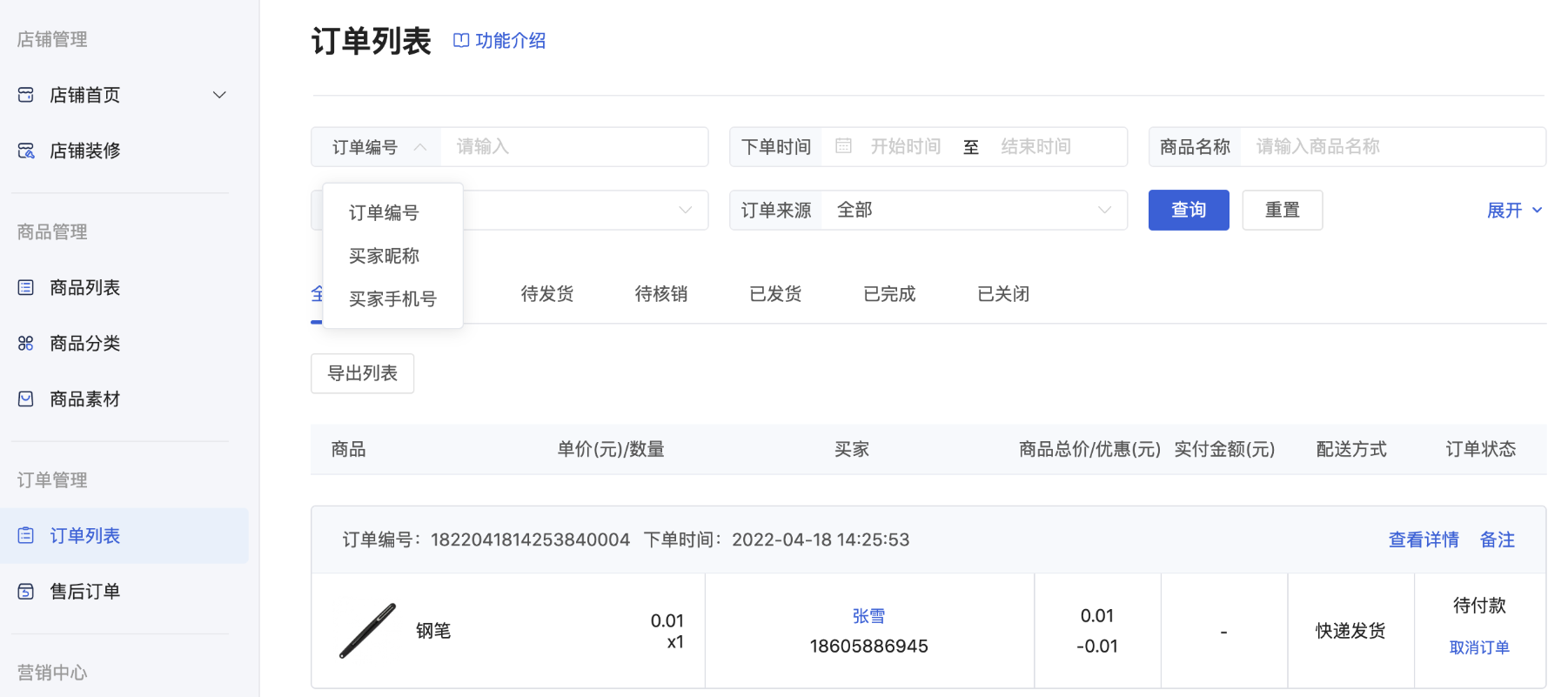
Task: Click the 店铺装修 decoration icon
Action: [26, 151]
